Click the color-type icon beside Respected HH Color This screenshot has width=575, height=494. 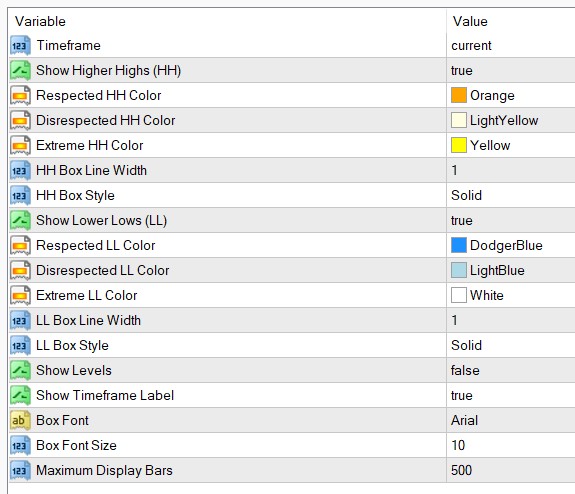pyautogui.click(x=20, y=95)
